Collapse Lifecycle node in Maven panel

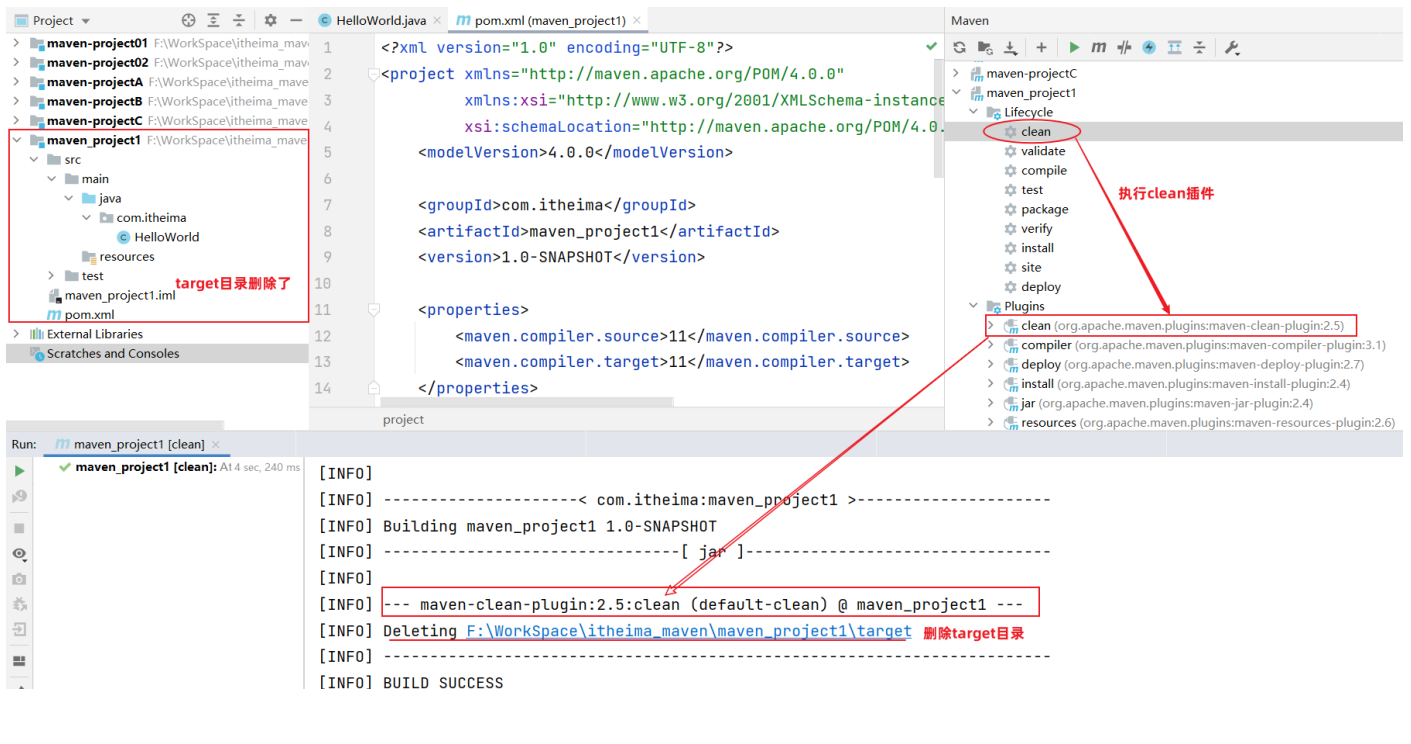coord(974,112)
